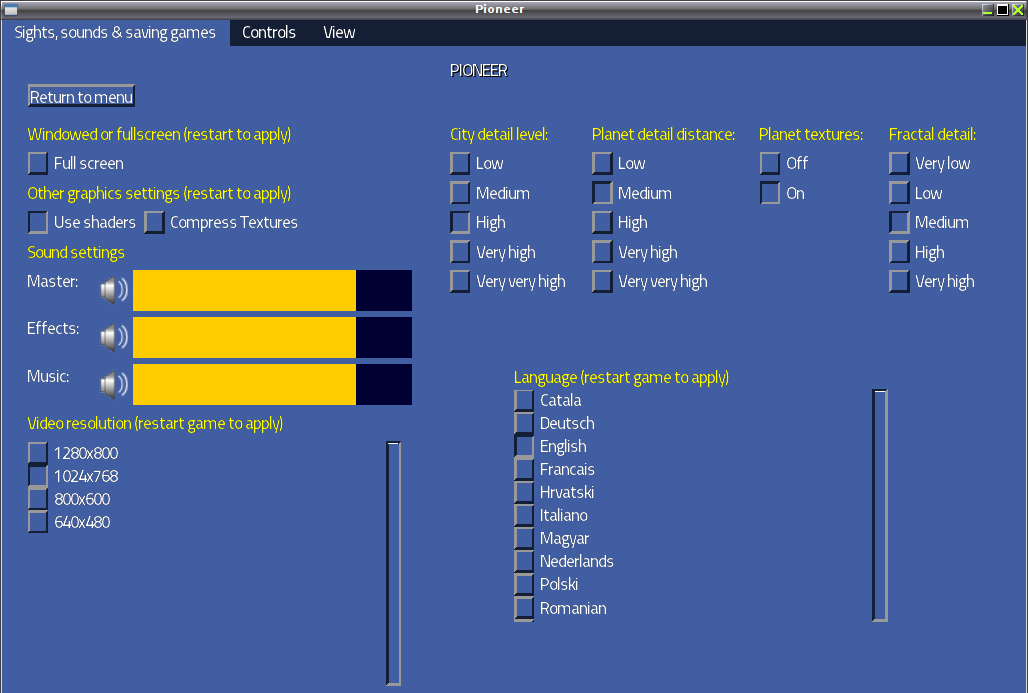
Task: Choose Polski as the language
Action: [x=524, y=584]
